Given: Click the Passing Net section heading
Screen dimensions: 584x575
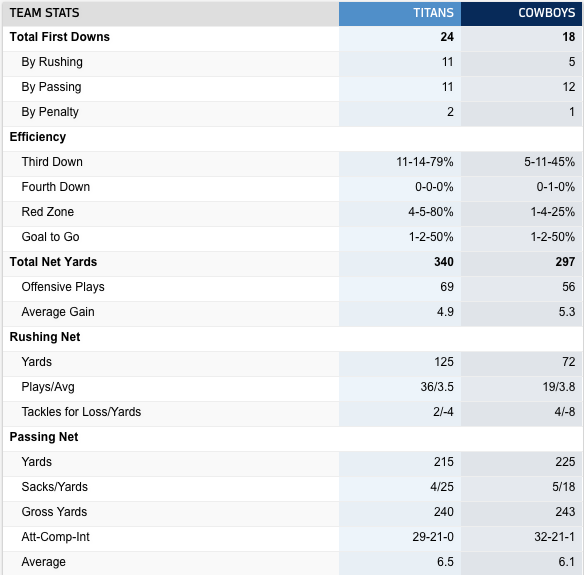Looking at the screenshot, I should coord(44,437).
